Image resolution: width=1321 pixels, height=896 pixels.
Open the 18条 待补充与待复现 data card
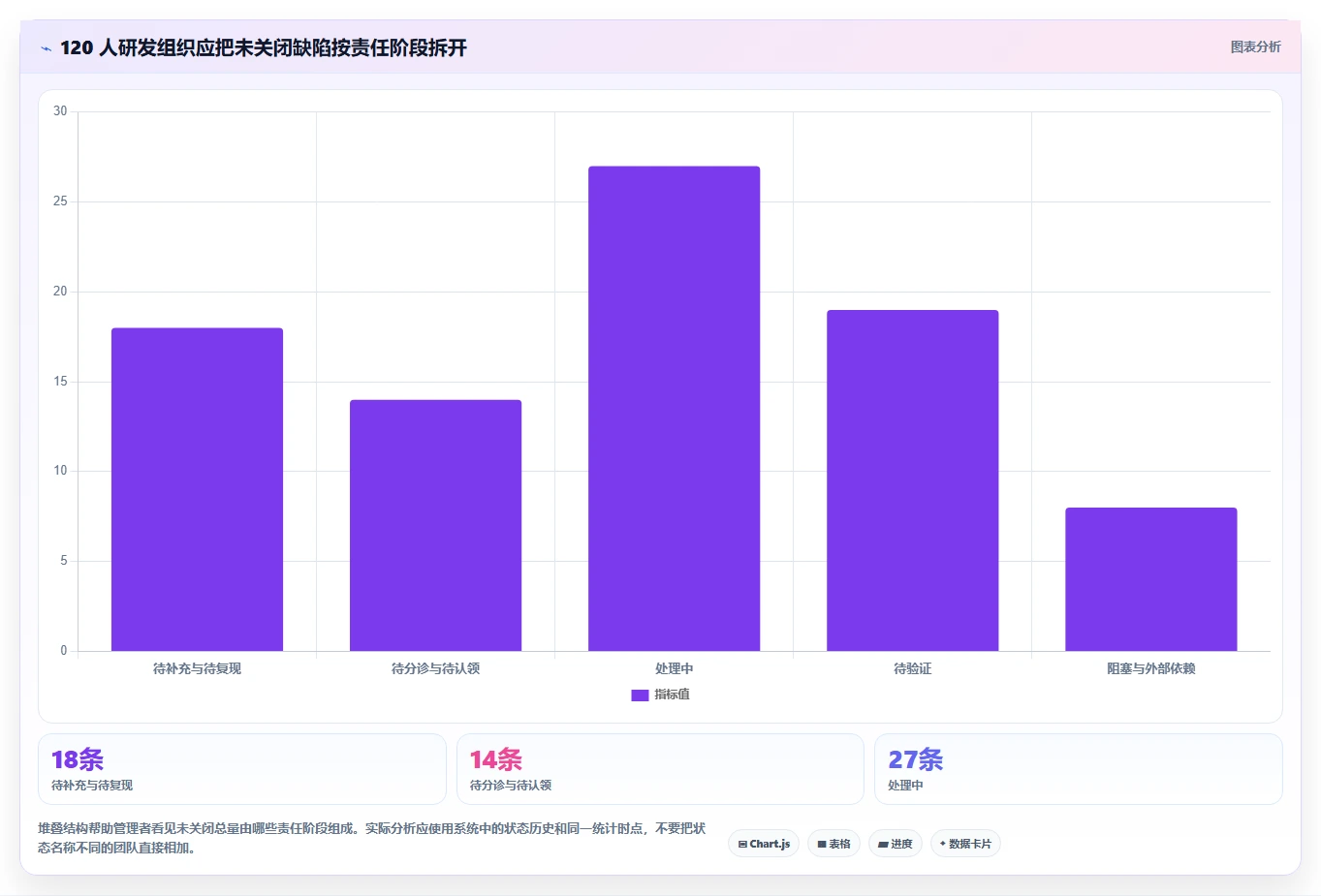click(x=242, y=769)
